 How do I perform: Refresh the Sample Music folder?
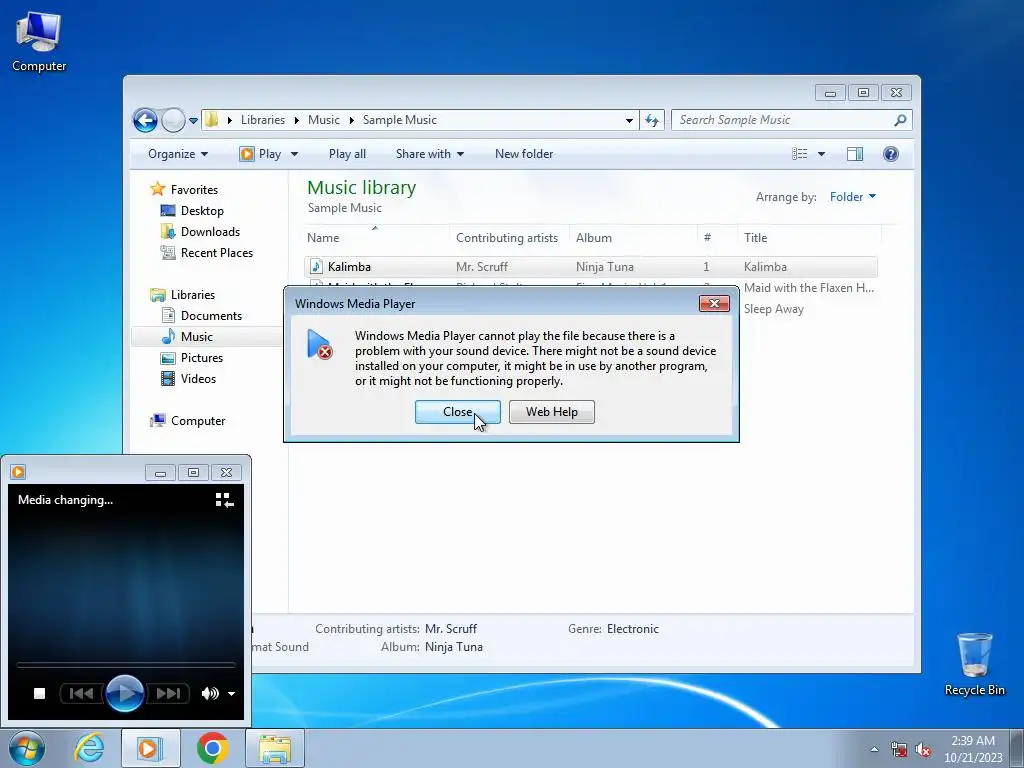(652, 120)
